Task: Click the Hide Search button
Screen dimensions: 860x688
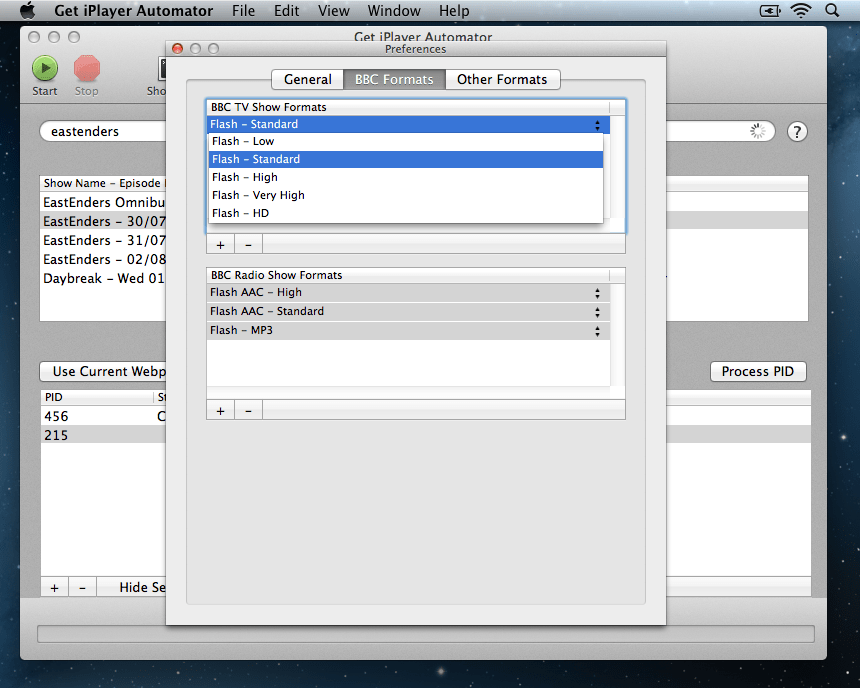Action: (x=132, y=588)
